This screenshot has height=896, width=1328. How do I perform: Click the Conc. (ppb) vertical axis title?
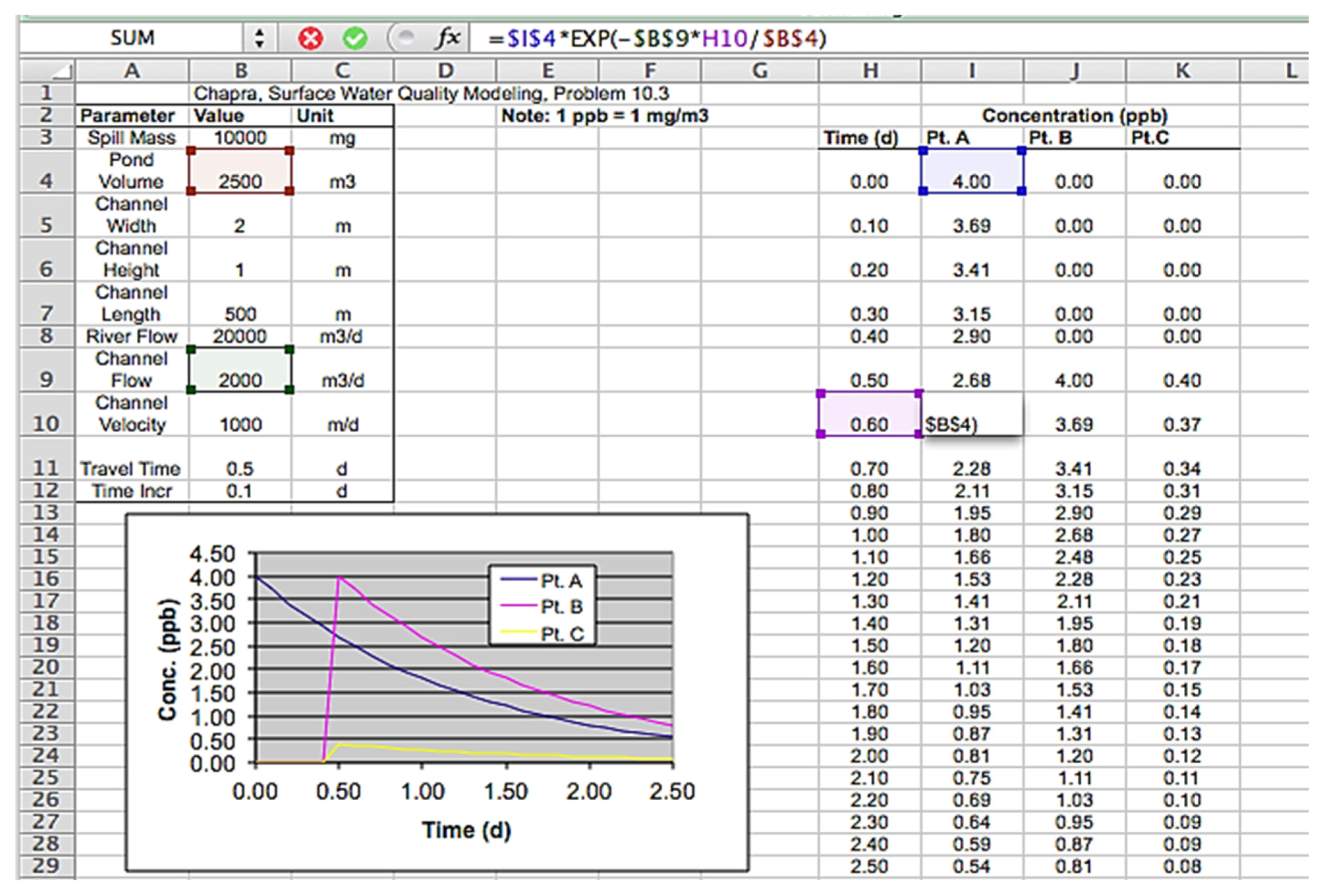pos(167,660)
